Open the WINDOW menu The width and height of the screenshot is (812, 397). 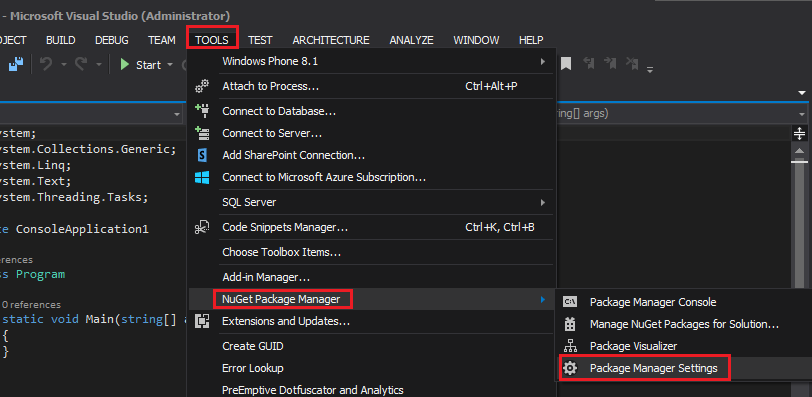click(476, 40)
